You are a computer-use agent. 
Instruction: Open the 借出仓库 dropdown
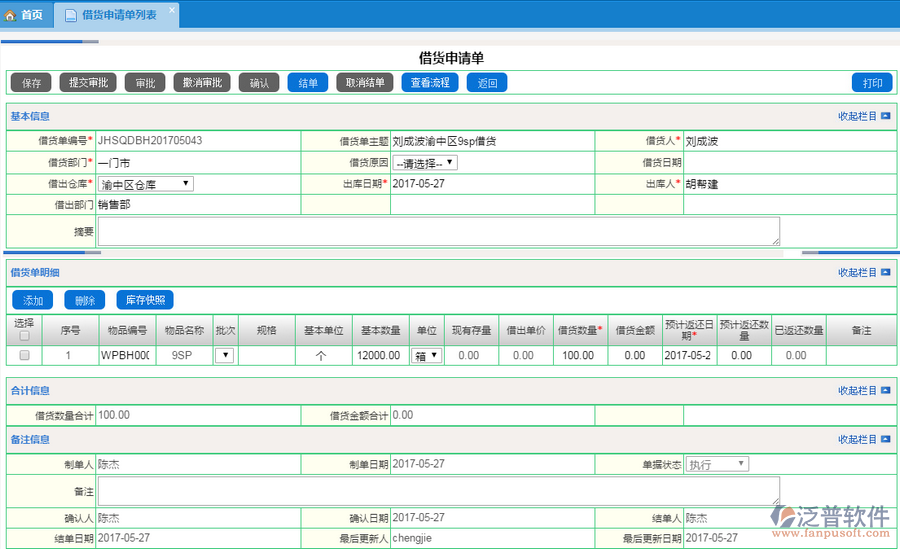145,184
